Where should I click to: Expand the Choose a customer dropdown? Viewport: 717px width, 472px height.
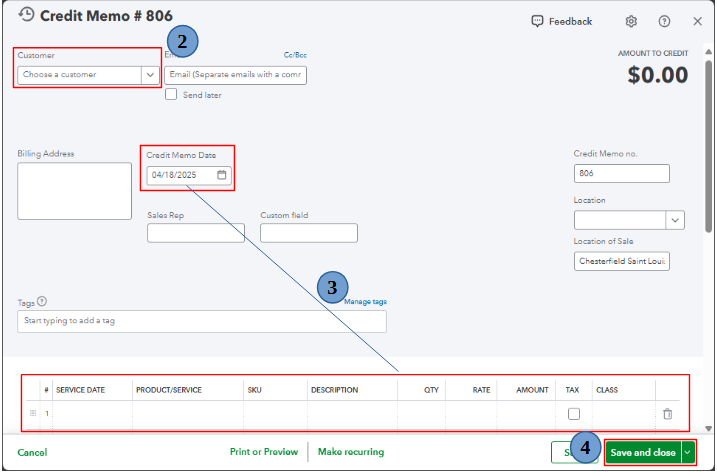[150, 75]
